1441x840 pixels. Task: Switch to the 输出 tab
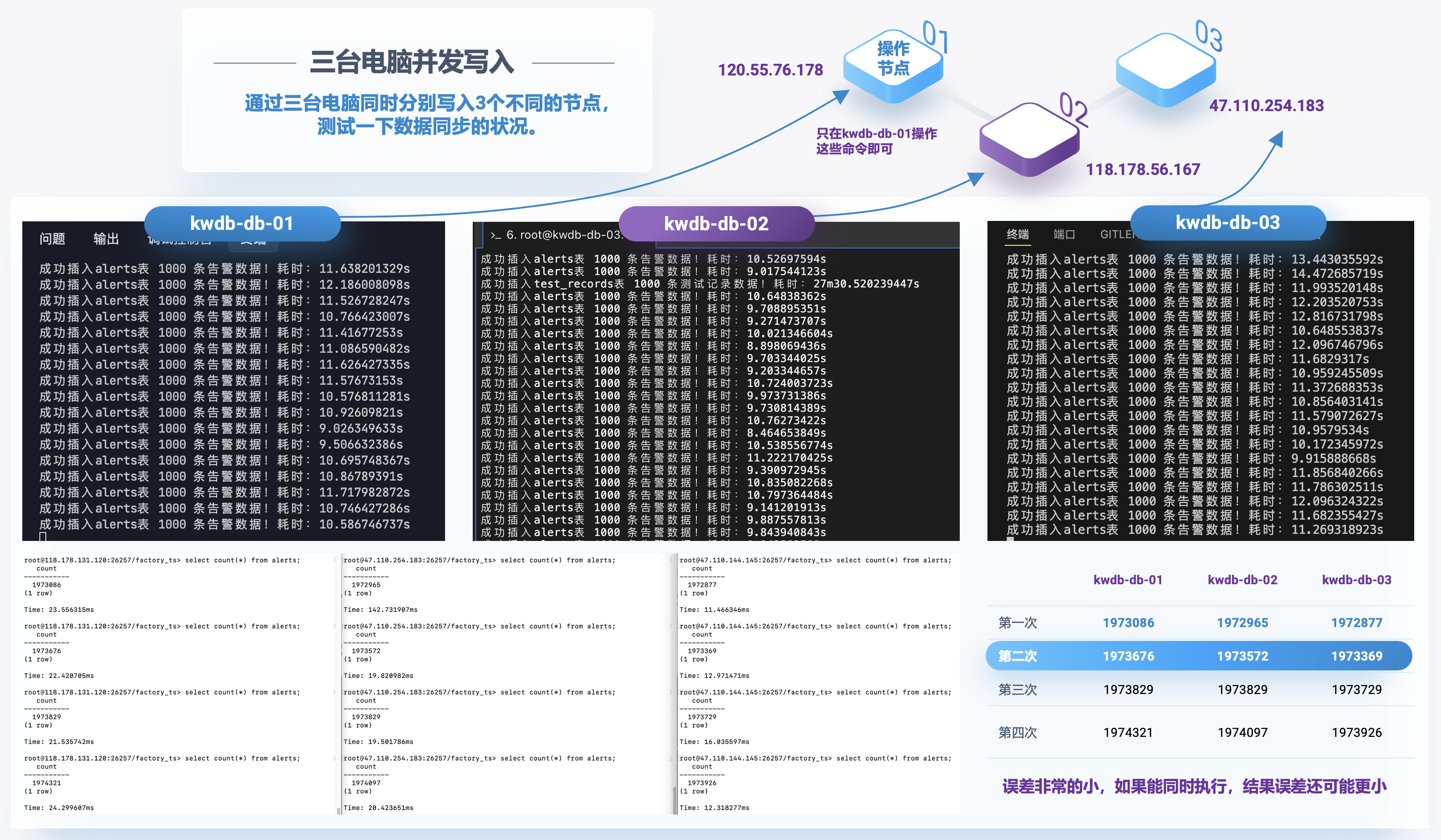point(106,238)
